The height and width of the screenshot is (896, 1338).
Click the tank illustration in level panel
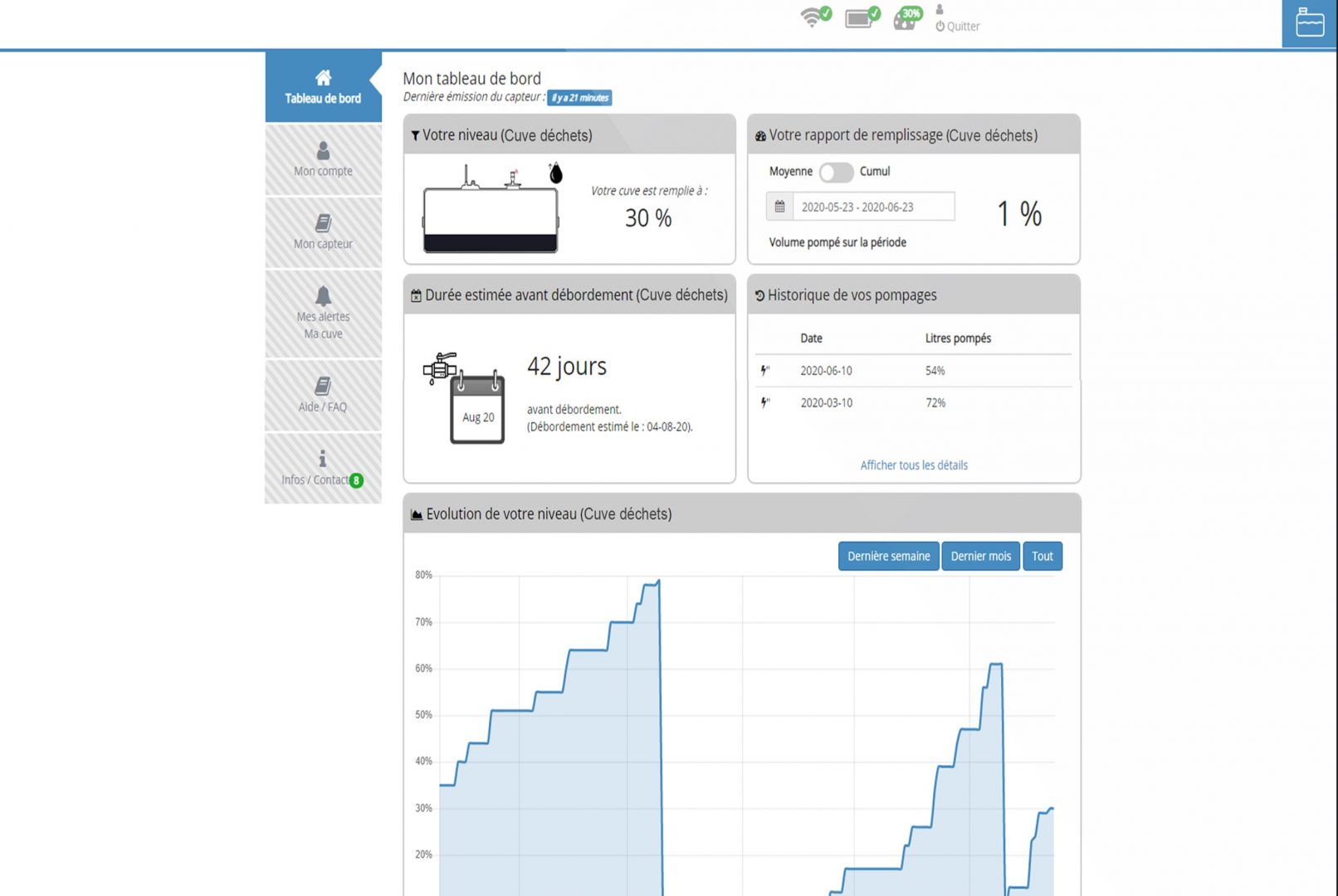[491, 212]
